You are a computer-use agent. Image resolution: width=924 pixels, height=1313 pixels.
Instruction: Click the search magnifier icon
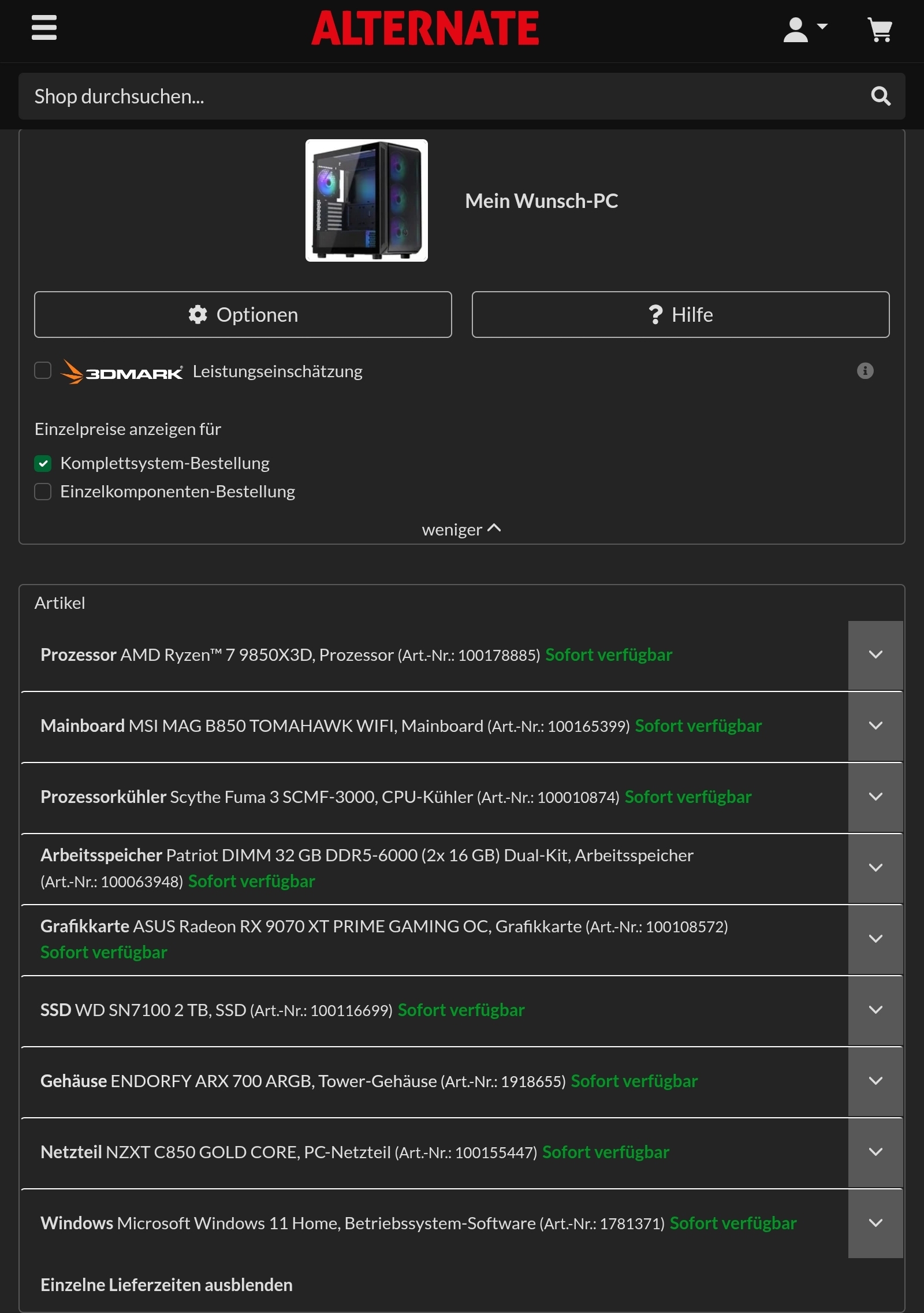click(x=881, y=96)
